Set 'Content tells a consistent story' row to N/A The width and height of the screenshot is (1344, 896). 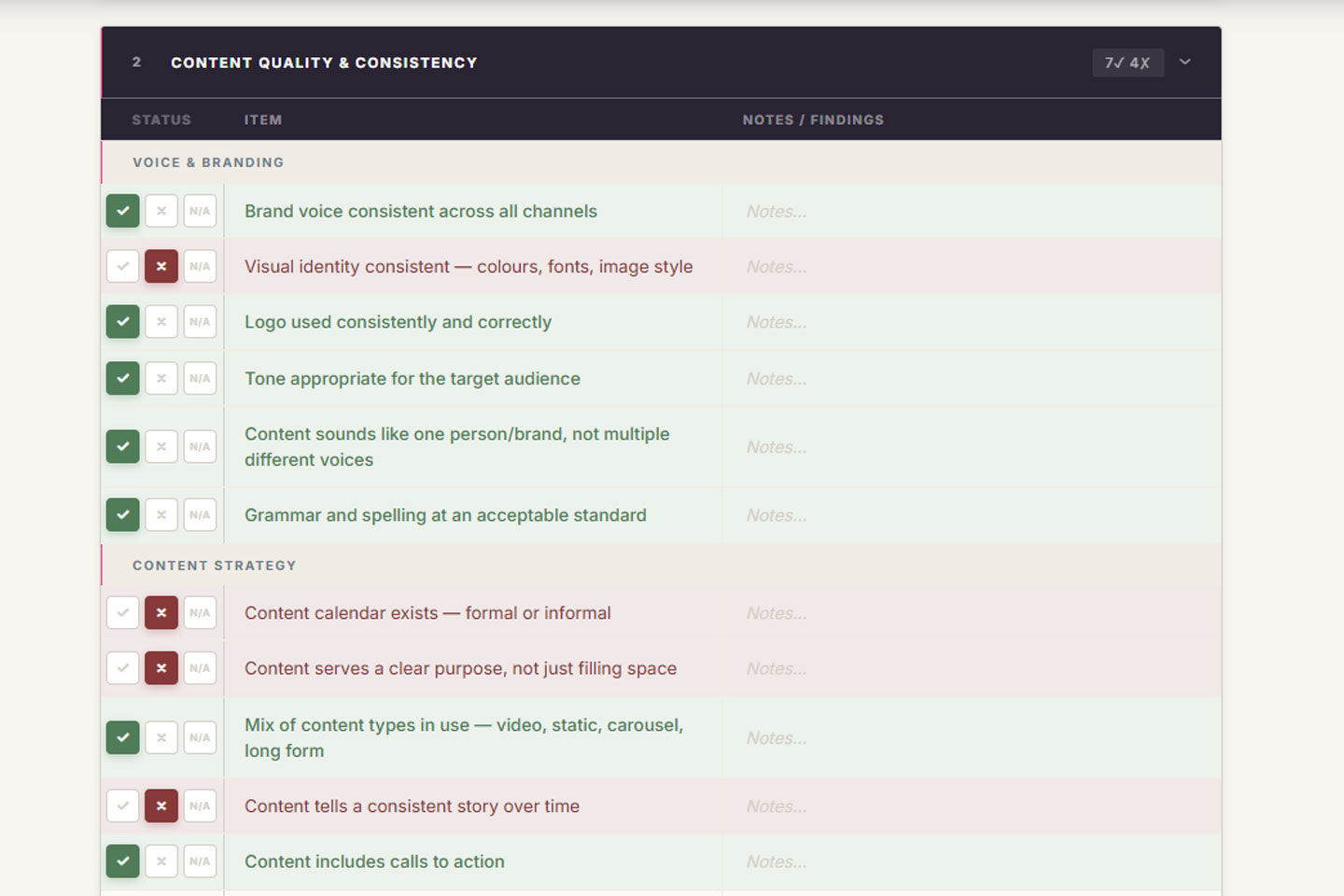point(200,805)
